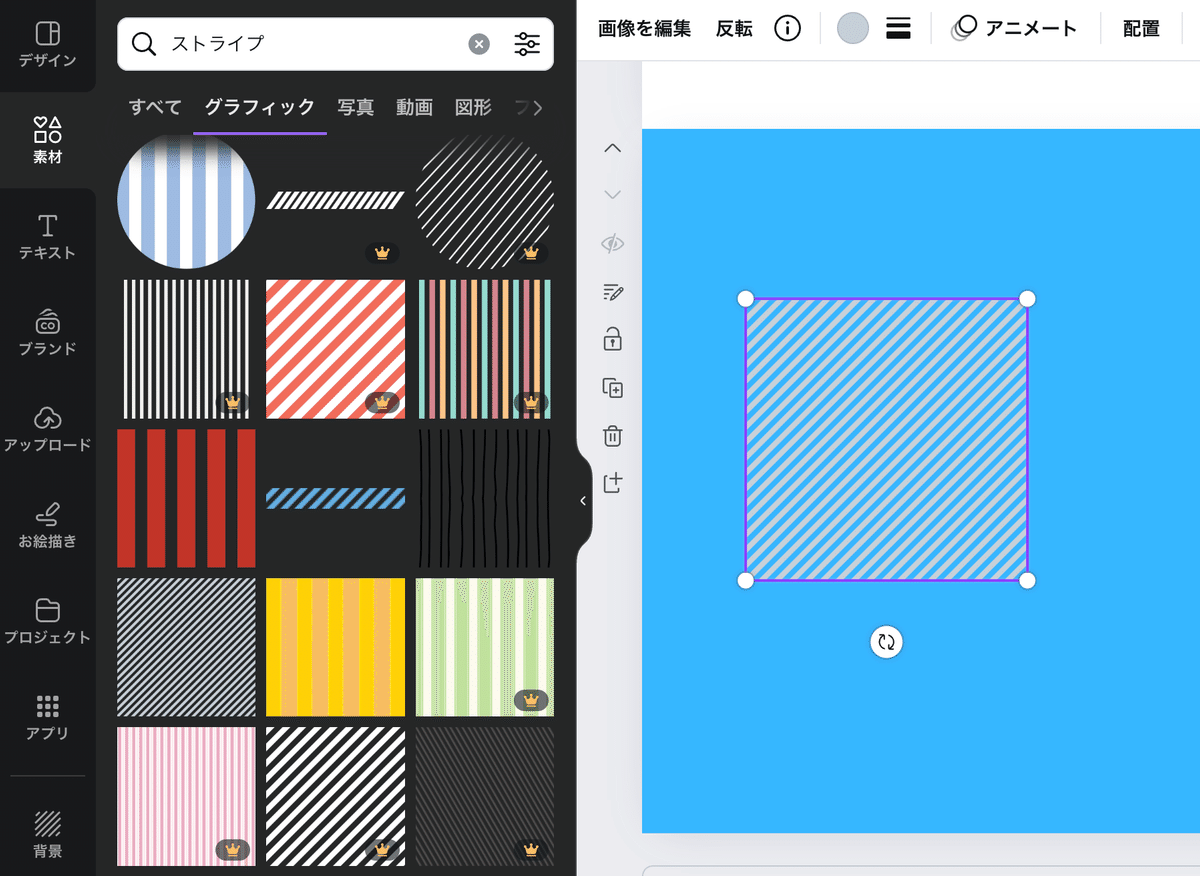Select the red diagonal stripes graphic
This screenshot has height=876, width=1200.
click(x=335, y=349)
